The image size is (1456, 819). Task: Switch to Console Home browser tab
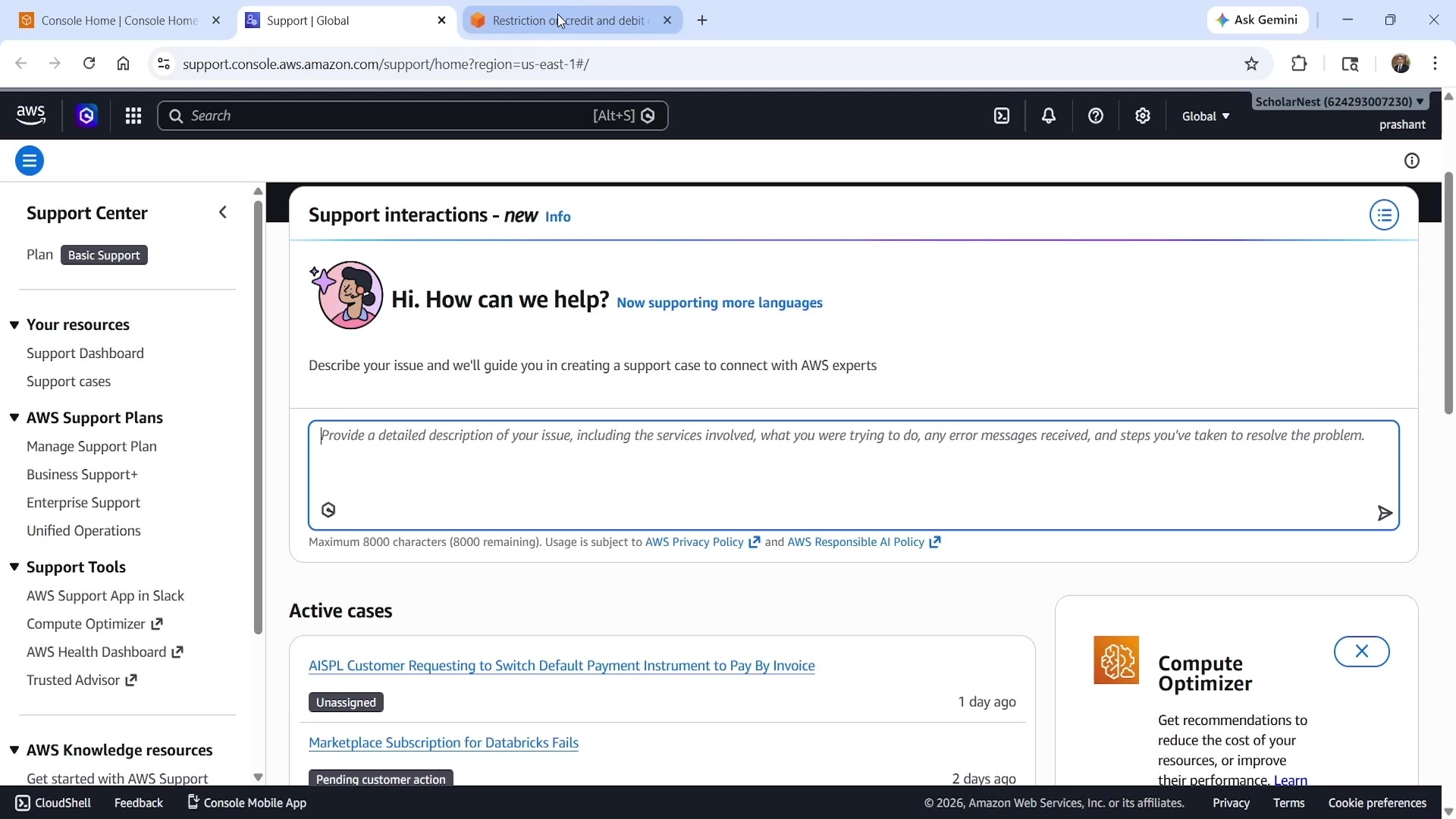click(x=119, y=20)
